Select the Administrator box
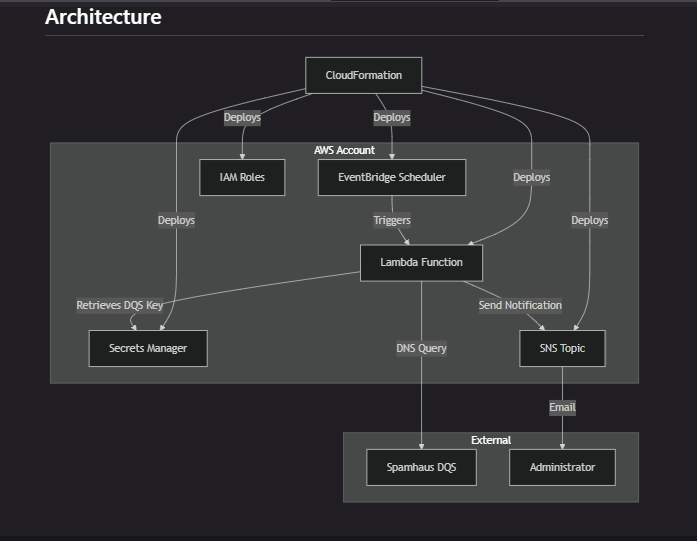 tap(562, 467)
